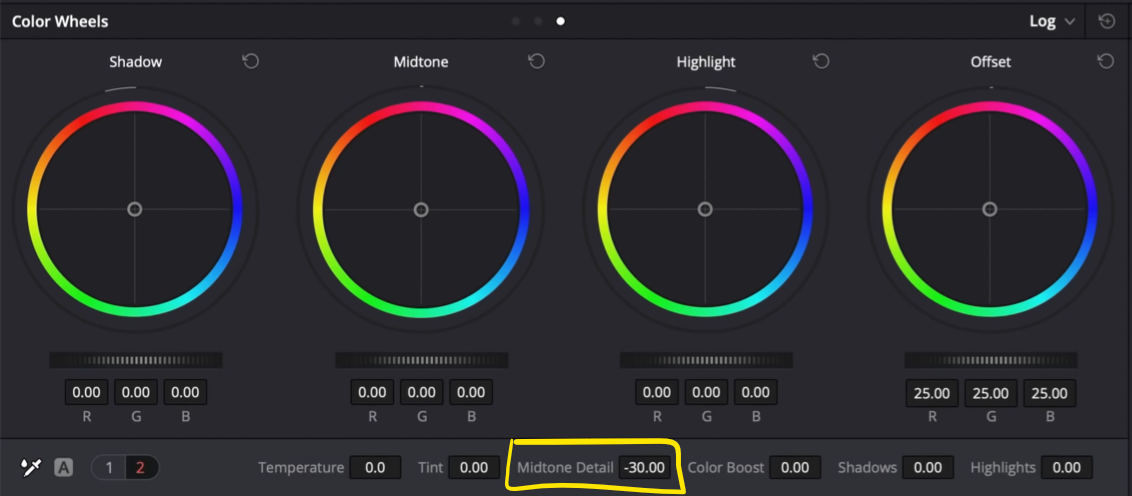The image size is (1132, 496).
Task: Click the Highlights value field
Action: point(1066,467)
